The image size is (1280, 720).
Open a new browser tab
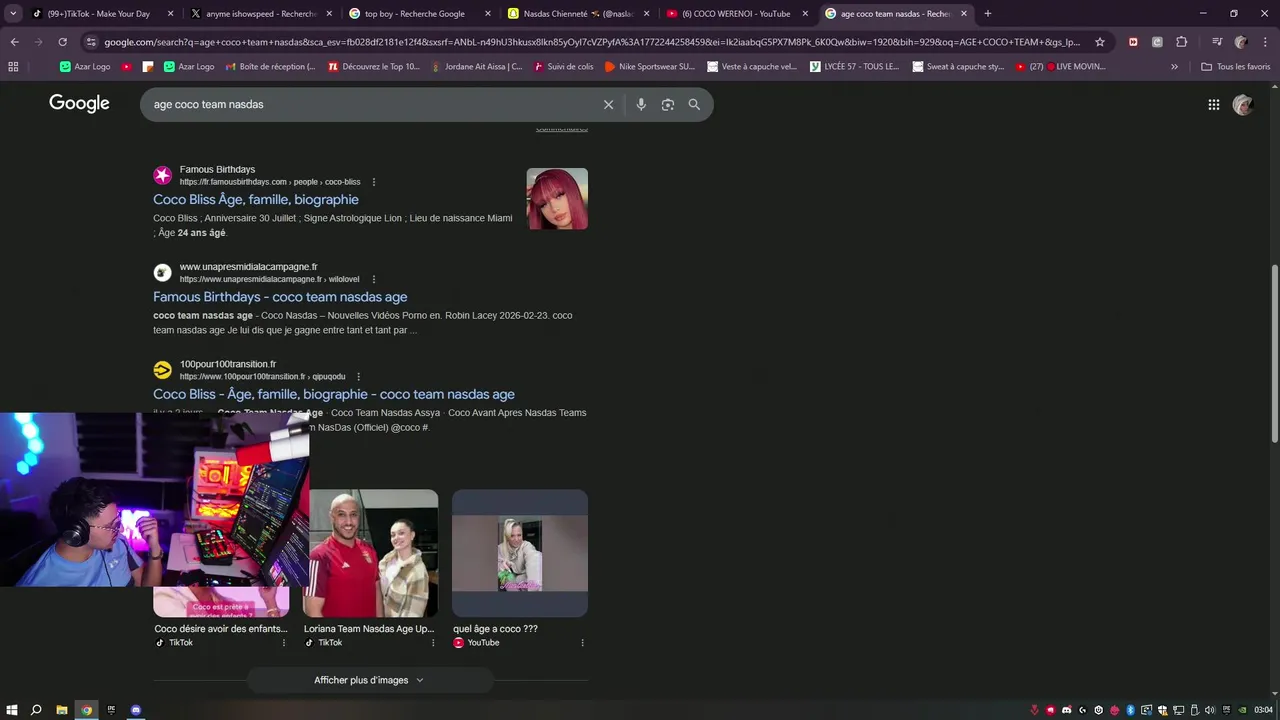[987, 14]
